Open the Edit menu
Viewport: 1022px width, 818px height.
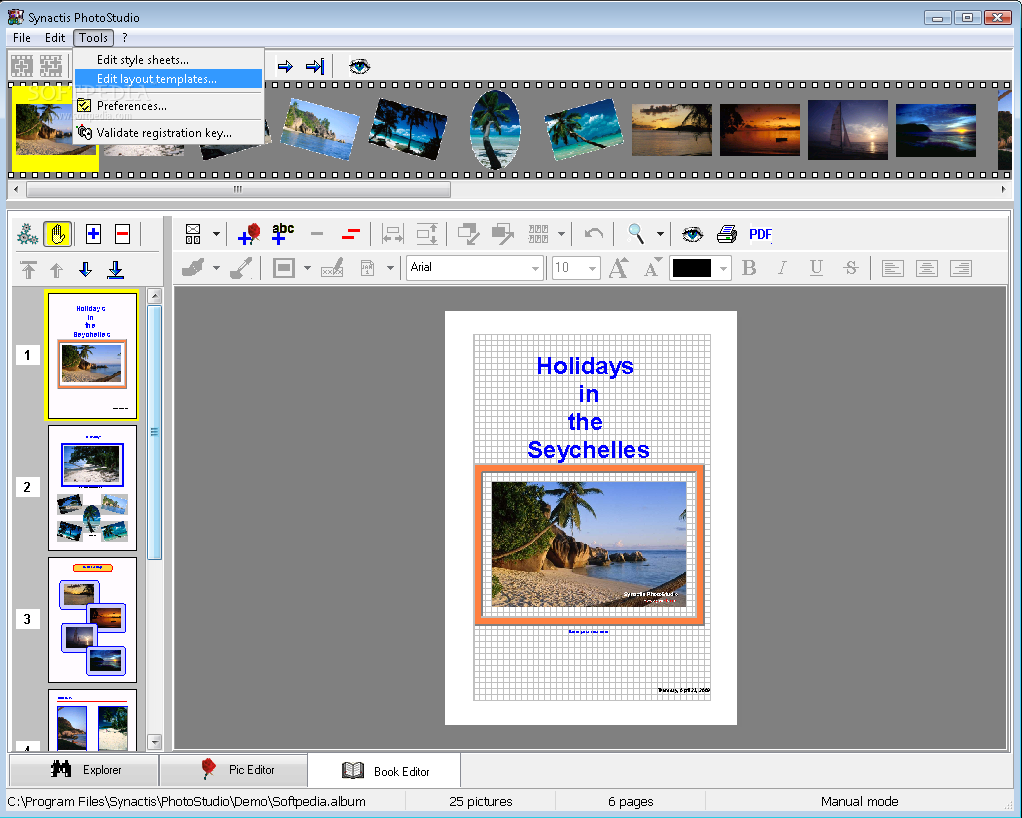(55, 38)
